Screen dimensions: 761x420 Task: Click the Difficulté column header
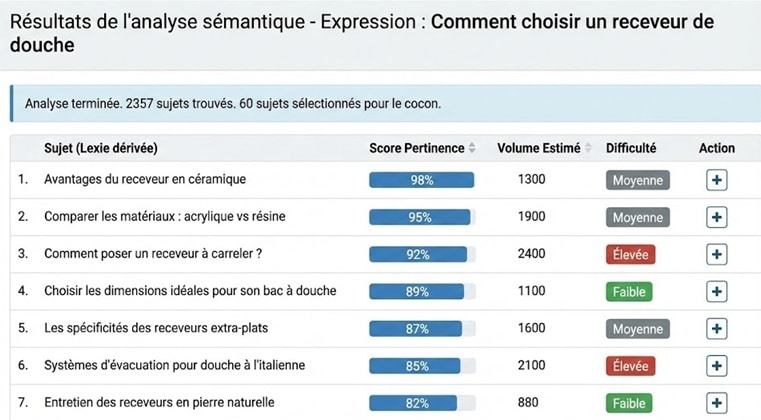click(x=631, y=148)
